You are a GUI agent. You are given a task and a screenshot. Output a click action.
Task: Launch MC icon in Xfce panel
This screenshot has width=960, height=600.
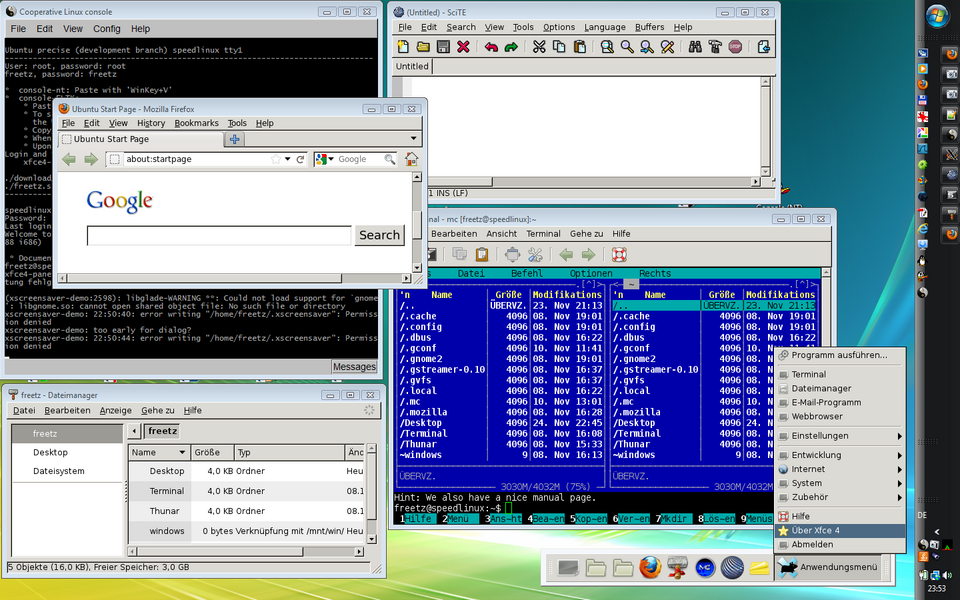[704, 568]
